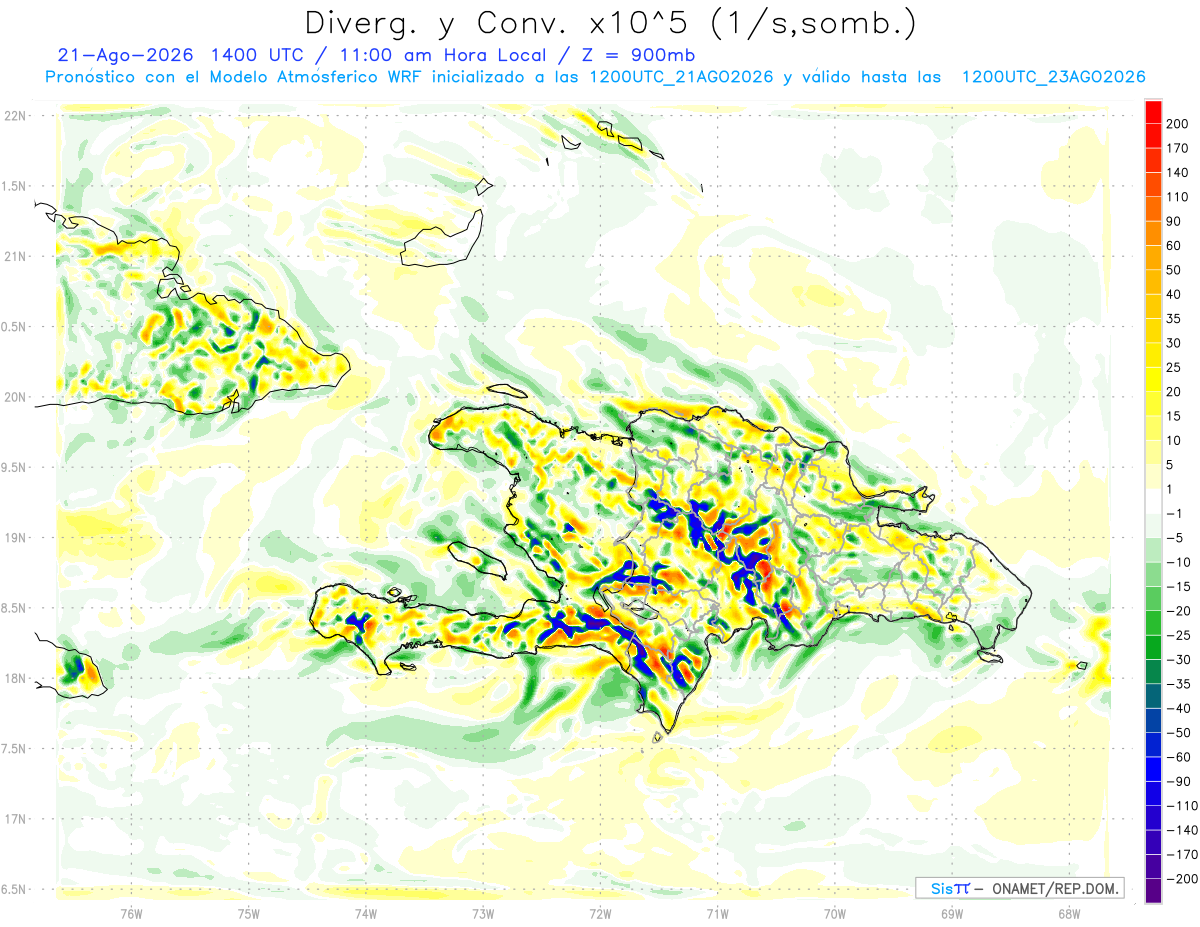Viewport: 1200px width, 927px height.
Task: Click the '72W' longitude label
Action: coord(600,913)
